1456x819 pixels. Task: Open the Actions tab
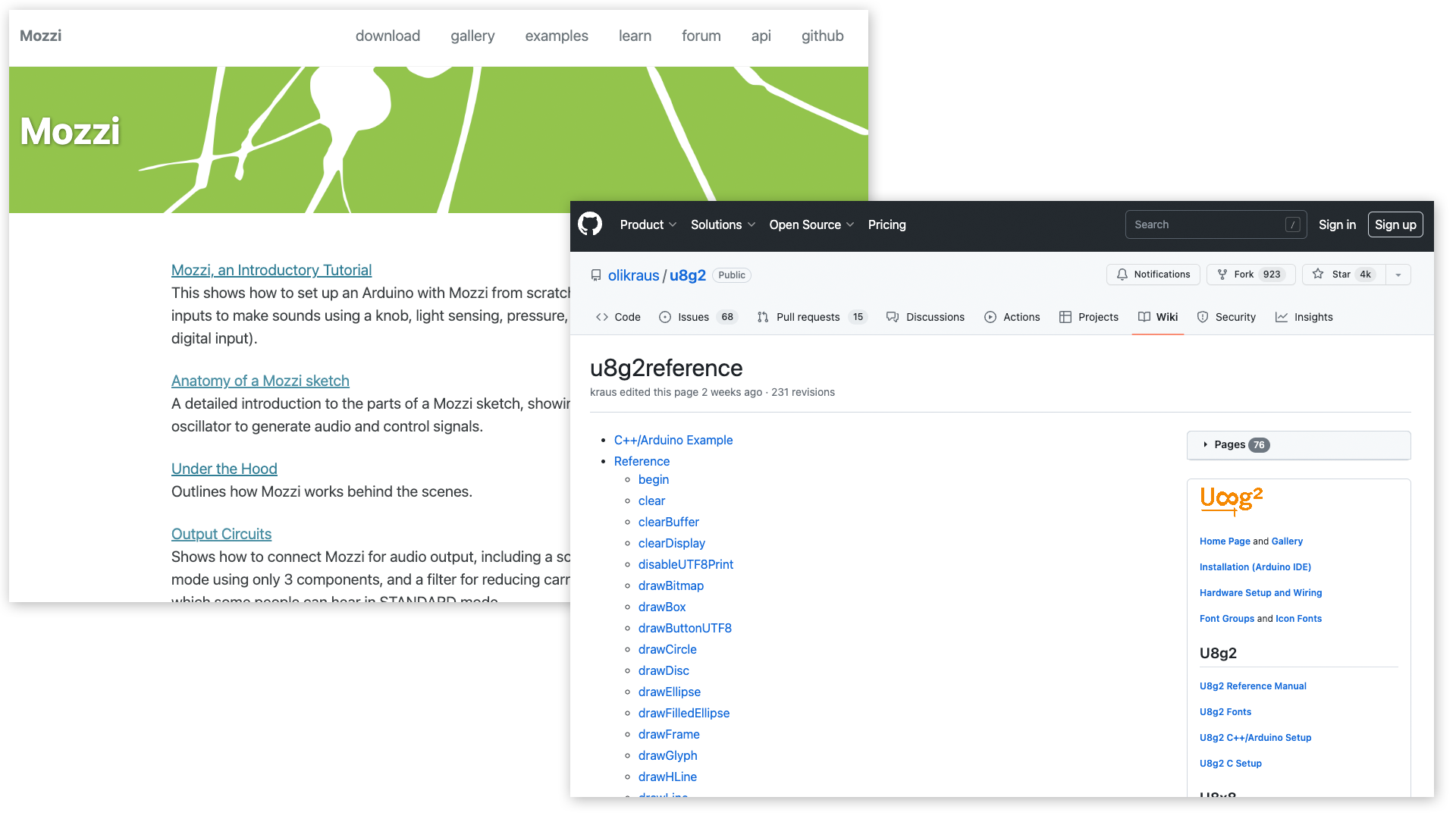point(1012,317)
